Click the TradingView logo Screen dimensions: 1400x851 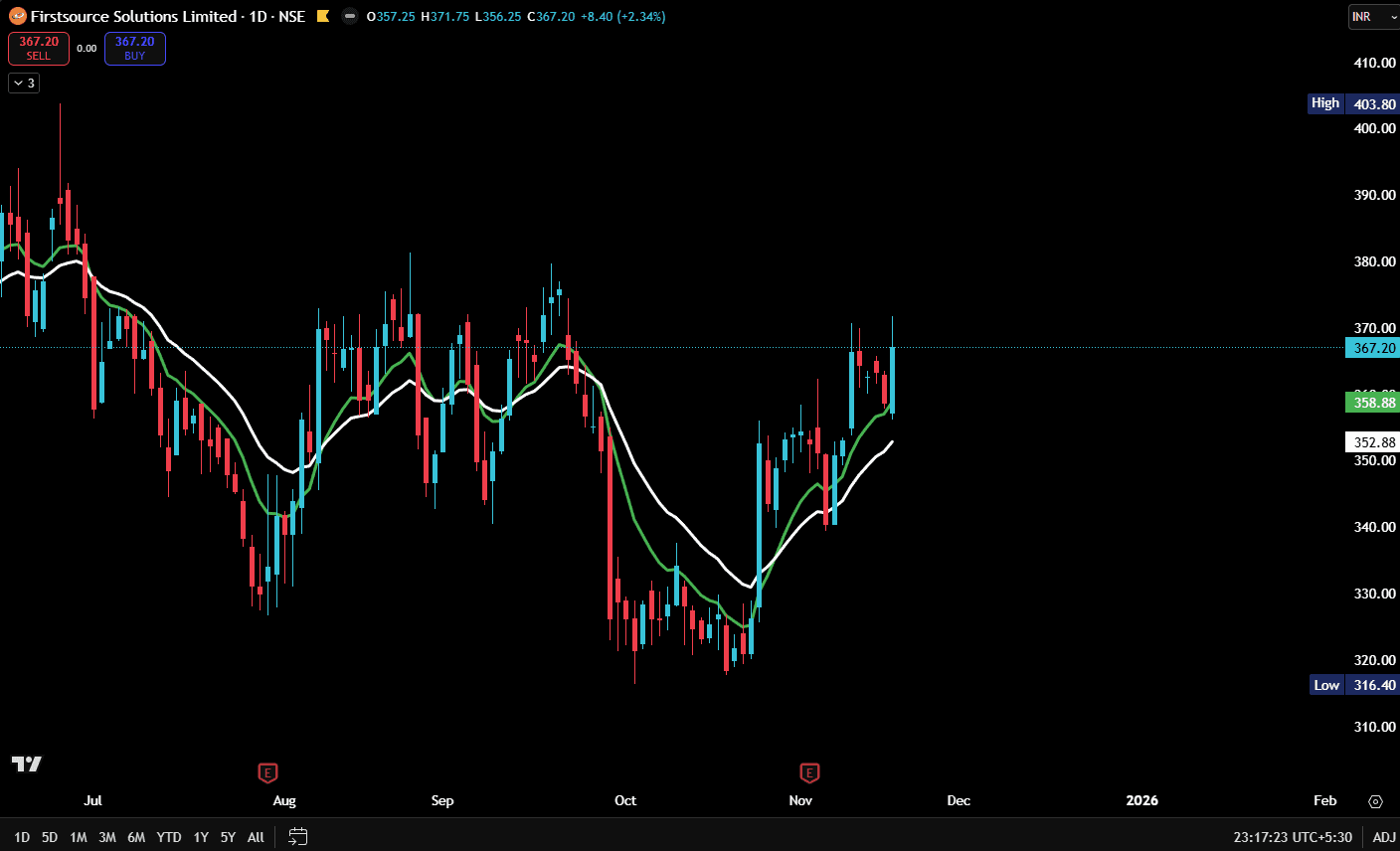point(27,764)
